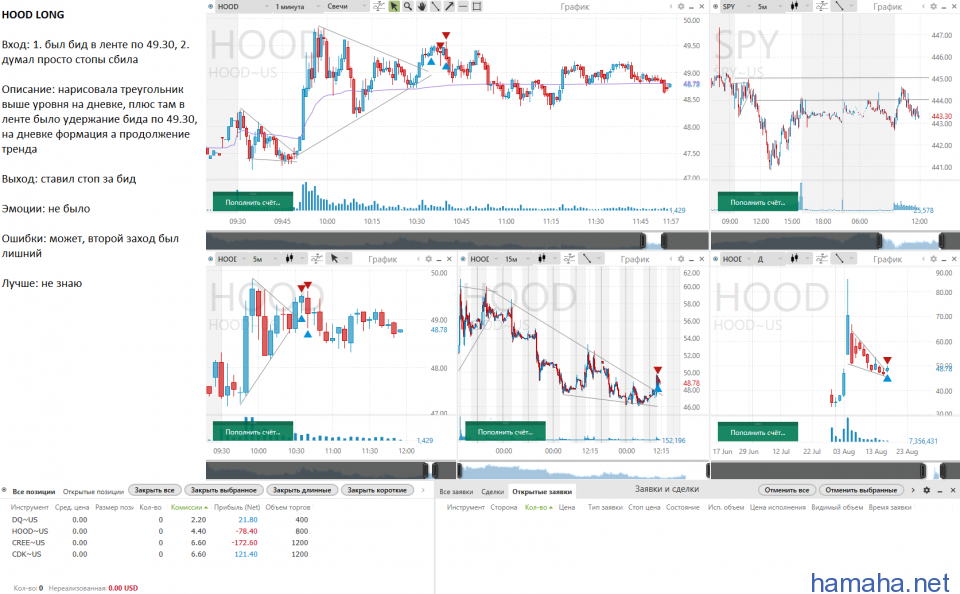Click back chevron in HOOD daily chart header

coord(923,259)
